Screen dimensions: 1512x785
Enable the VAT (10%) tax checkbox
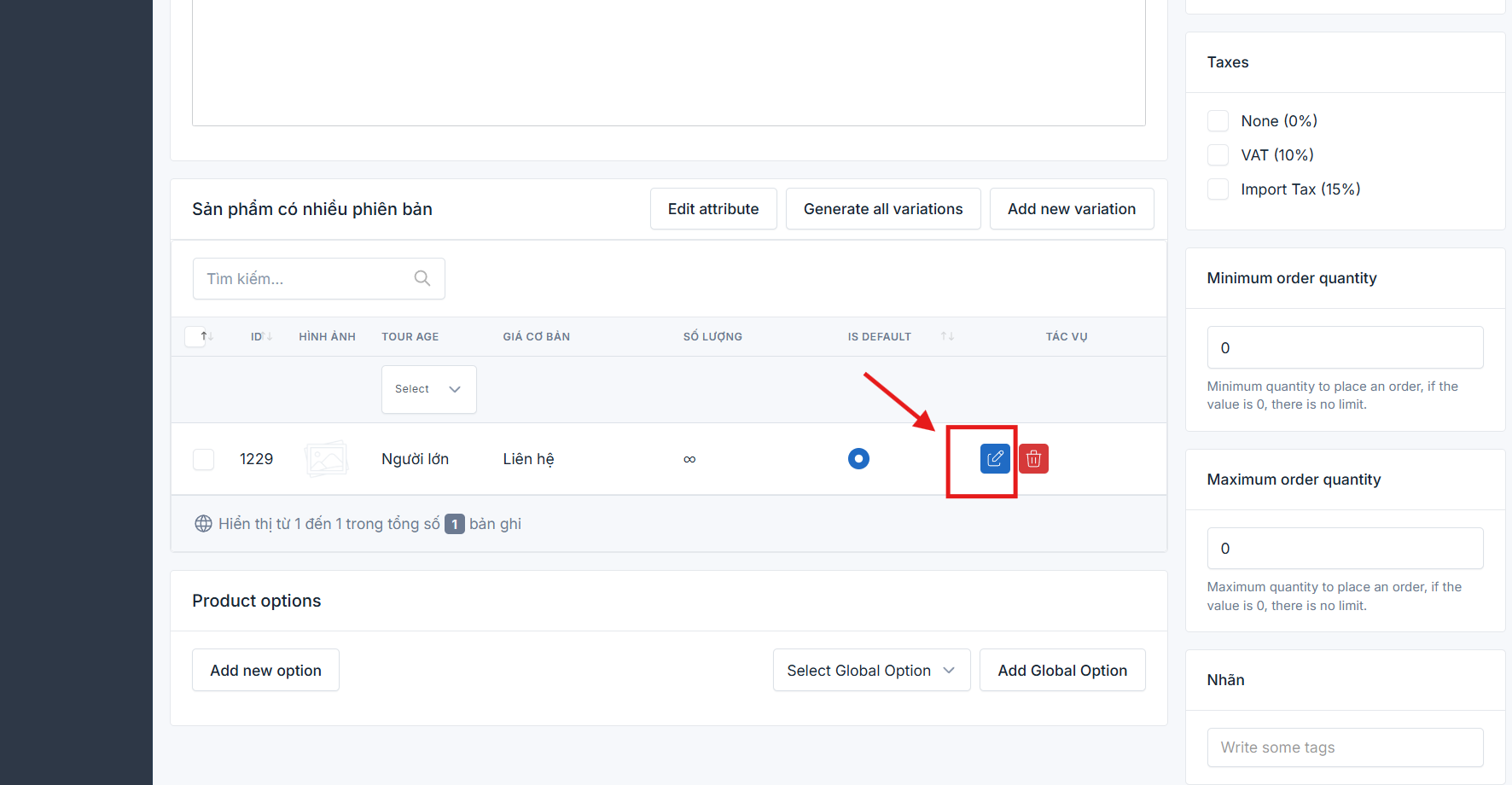[1218, 155]
